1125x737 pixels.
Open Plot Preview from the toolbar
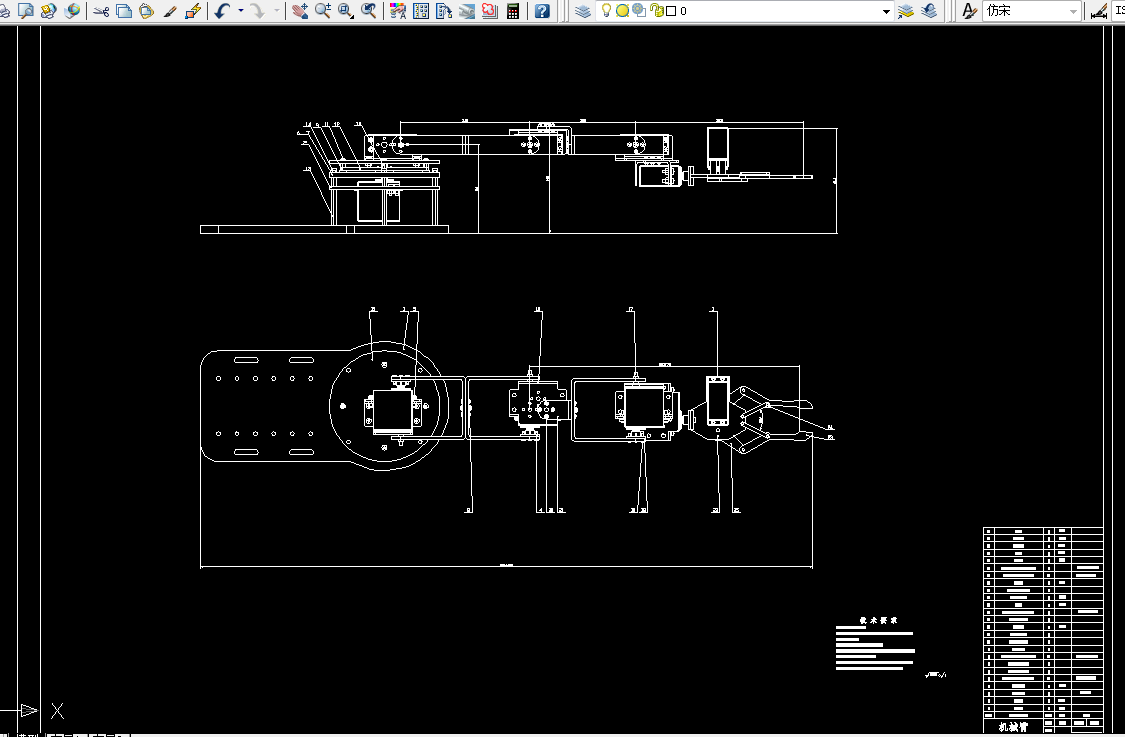26,11
